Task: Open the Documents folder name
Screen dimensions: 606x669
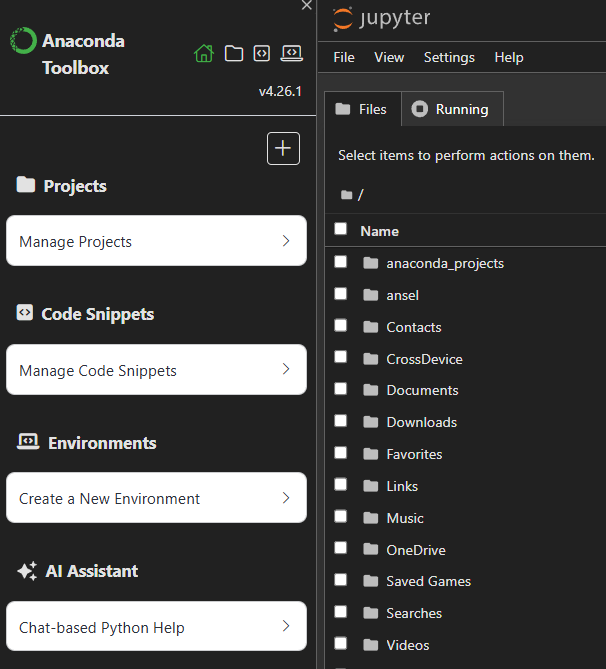Action: pos(422,390)
